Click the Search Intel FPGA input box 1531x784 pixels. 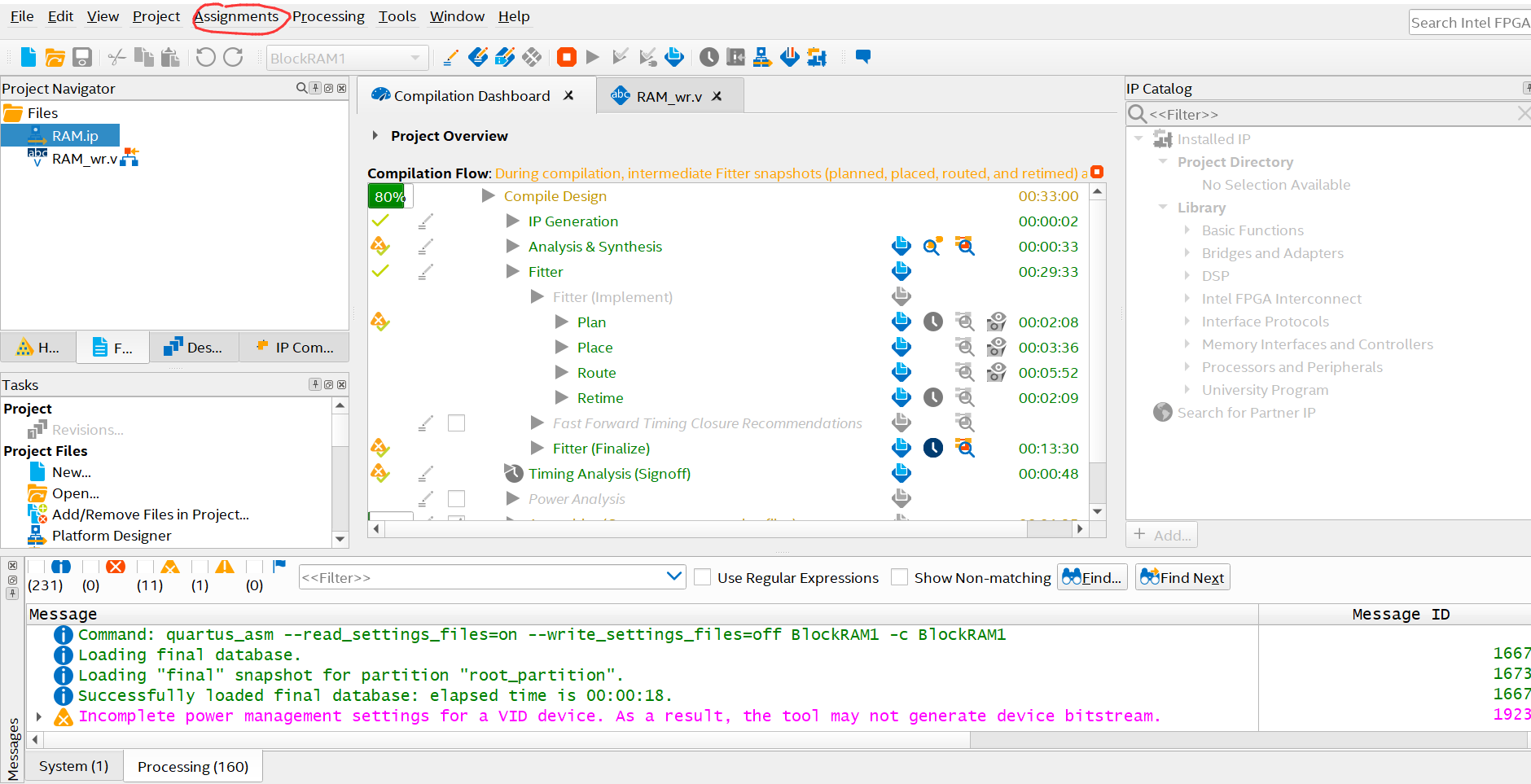pyautogui.click(x=1470, y=23)
